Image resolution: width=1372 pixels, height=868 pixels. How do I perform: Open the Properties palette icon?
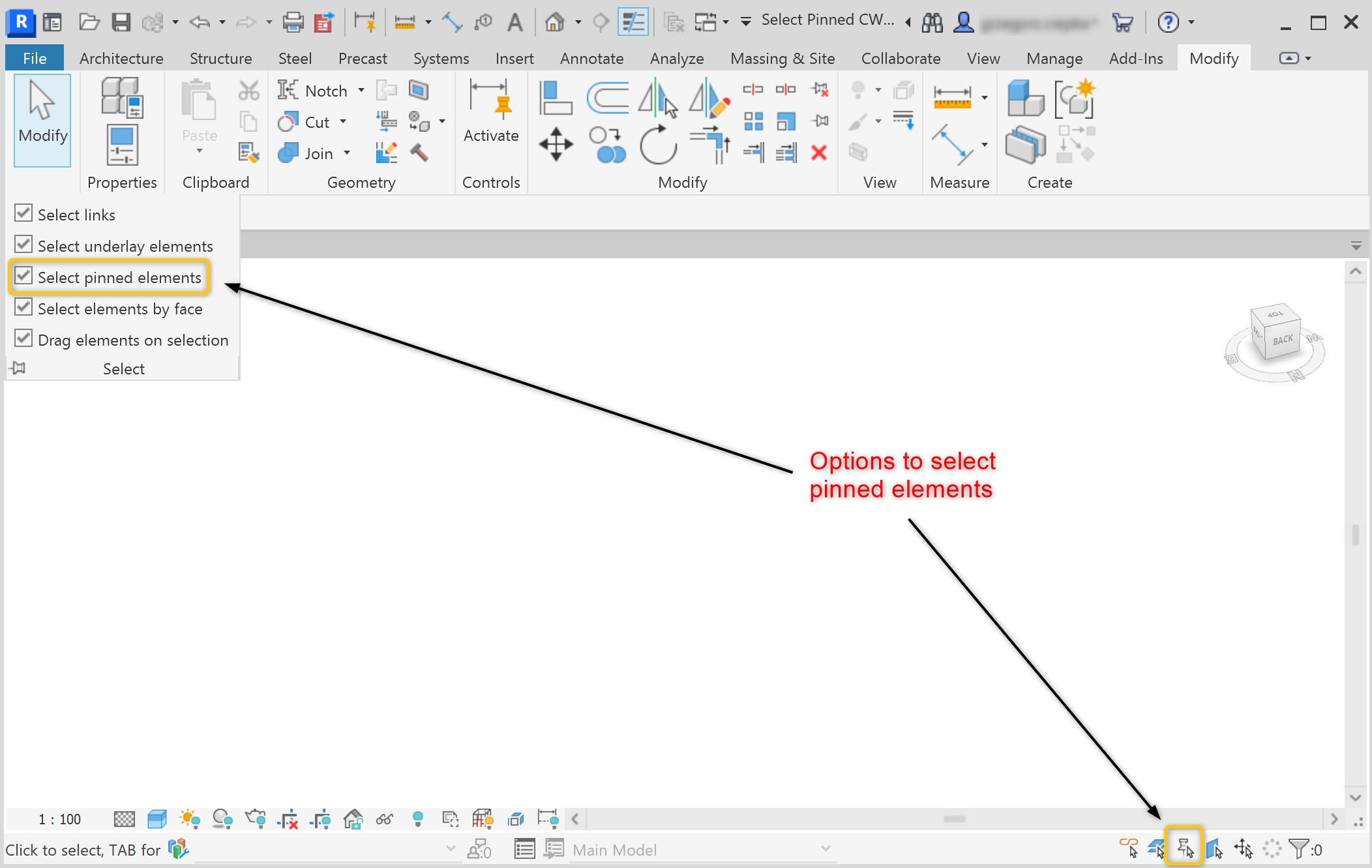coord(122,145)
